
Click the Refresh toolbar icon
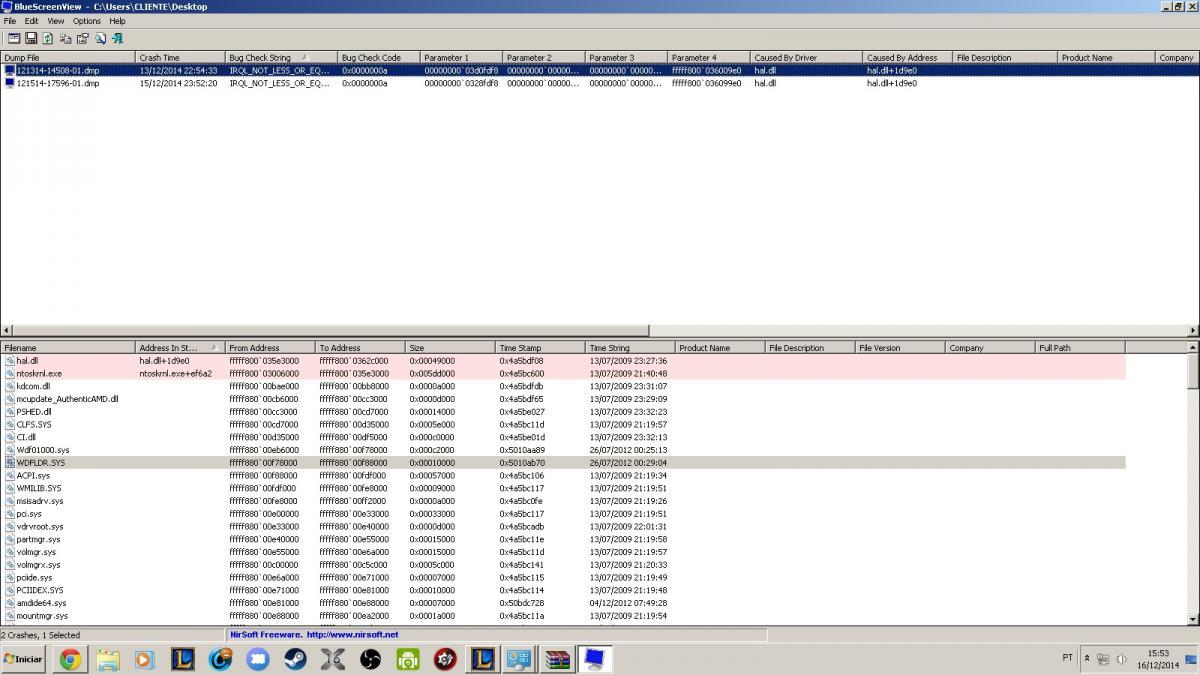[48, 38]
